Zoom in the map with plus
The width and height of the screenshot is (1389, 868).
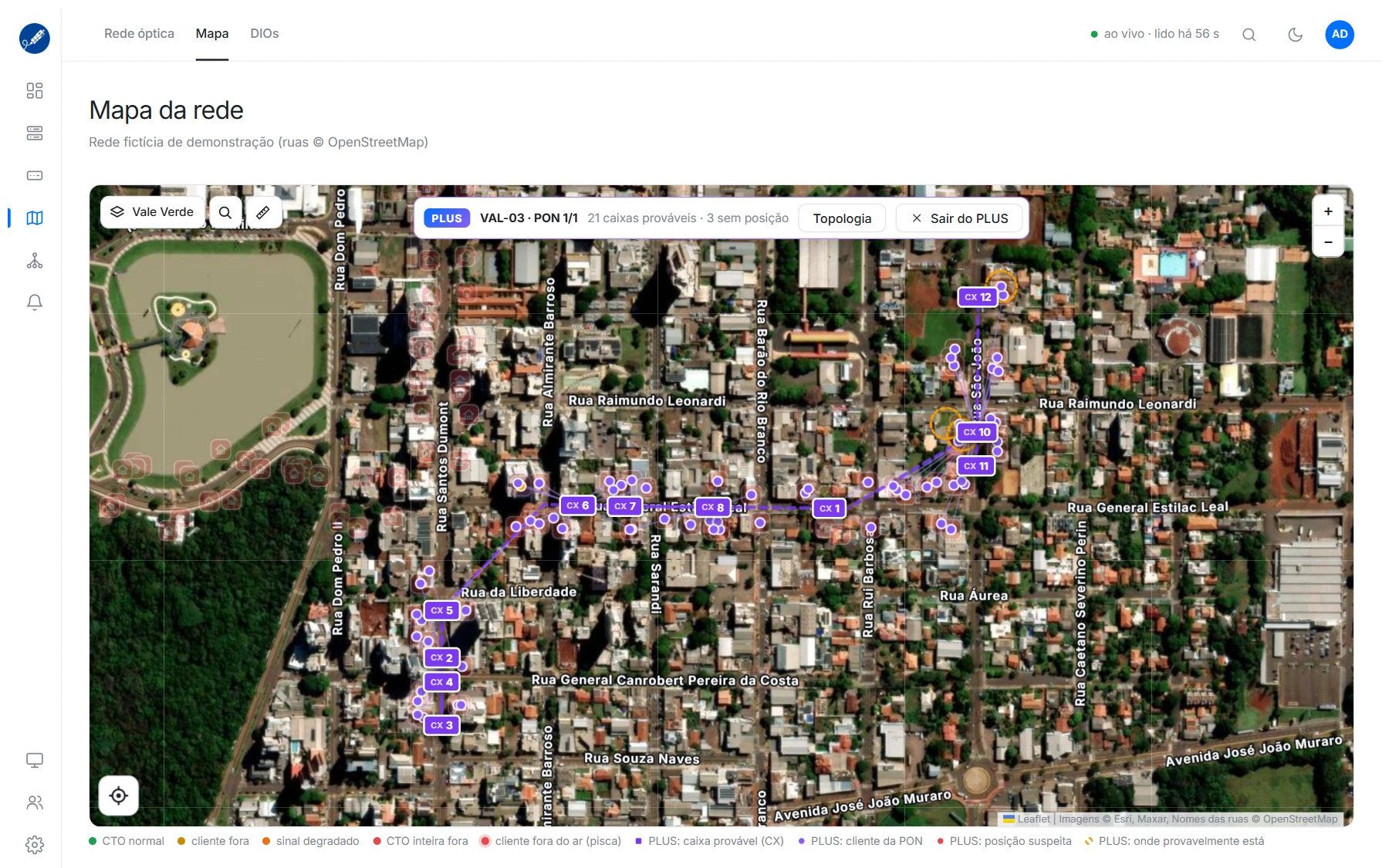1328,211
